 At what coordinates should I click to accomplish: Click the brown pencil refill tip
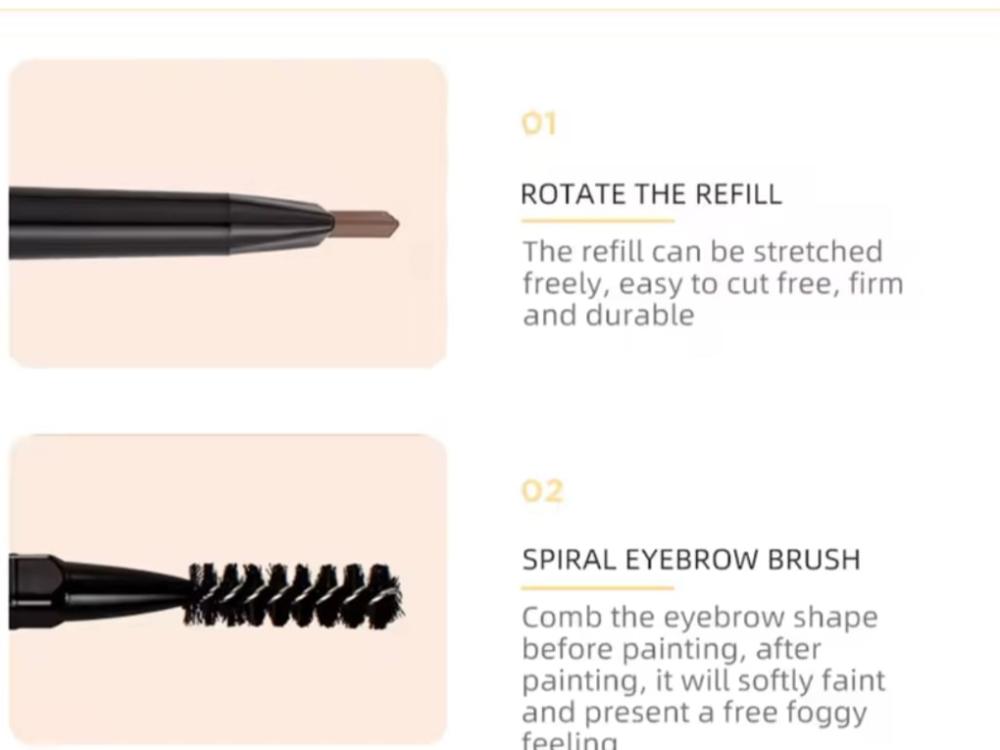tap(365, 224)
